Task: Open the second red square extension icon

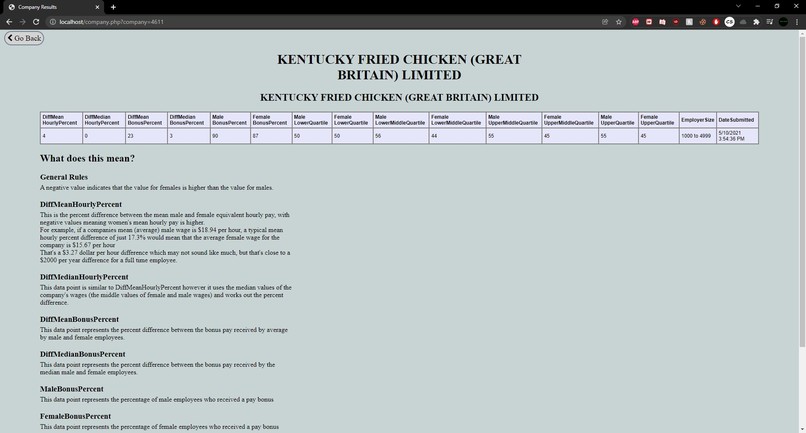Action: point(649,22)
